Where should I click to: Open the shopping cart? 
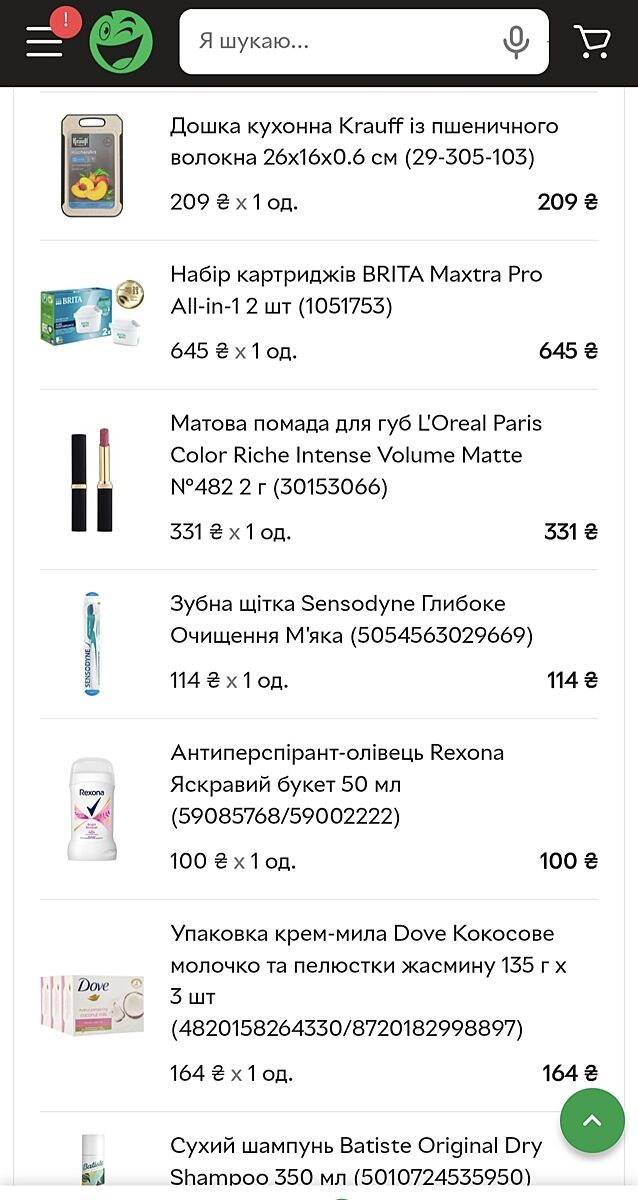(x=592, y=41)
